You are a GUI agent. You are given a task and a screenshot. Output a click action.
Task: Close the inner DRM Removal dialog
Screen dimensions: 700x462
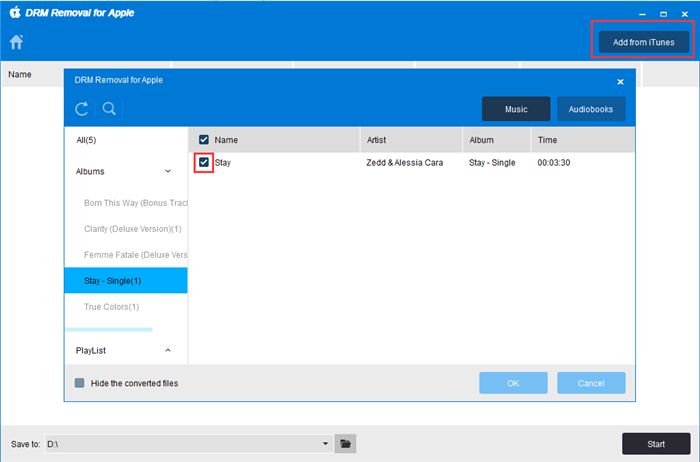point(620,81)
